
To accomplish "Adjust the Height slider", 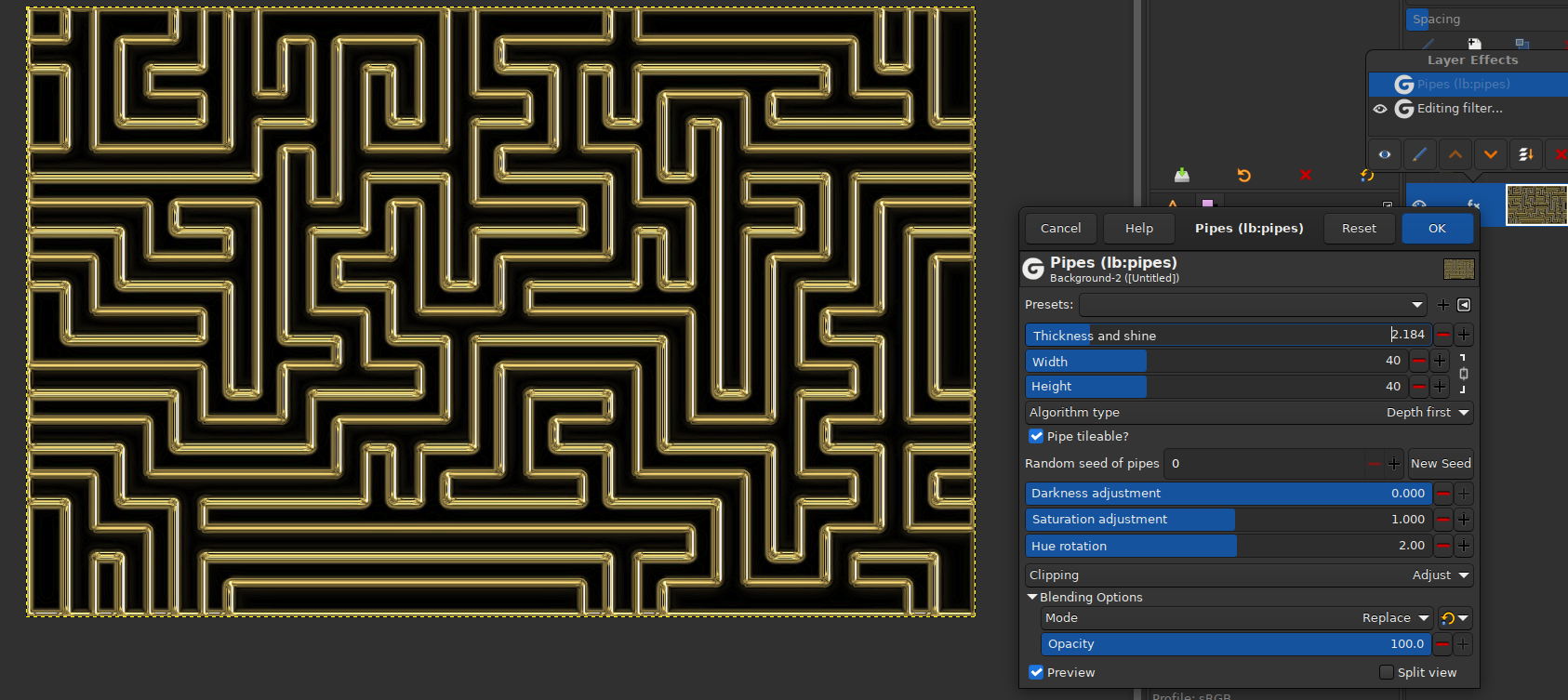I will pyautogui.click(x=1216, y=387).
